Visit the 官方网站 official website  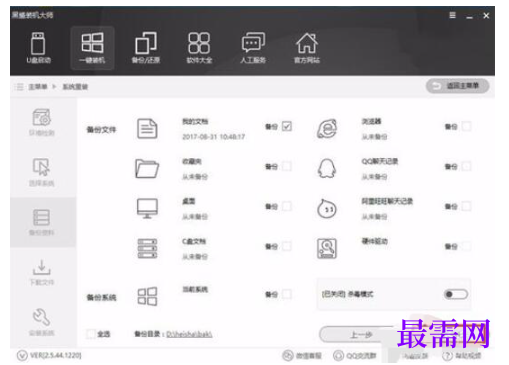pyautogui.click(x=307, y=48)
